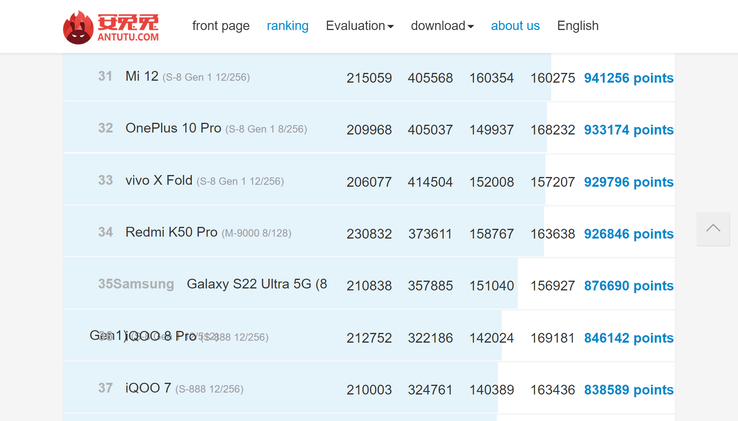Open the front page link
The image size is (738, 421).
pos(221,26)
